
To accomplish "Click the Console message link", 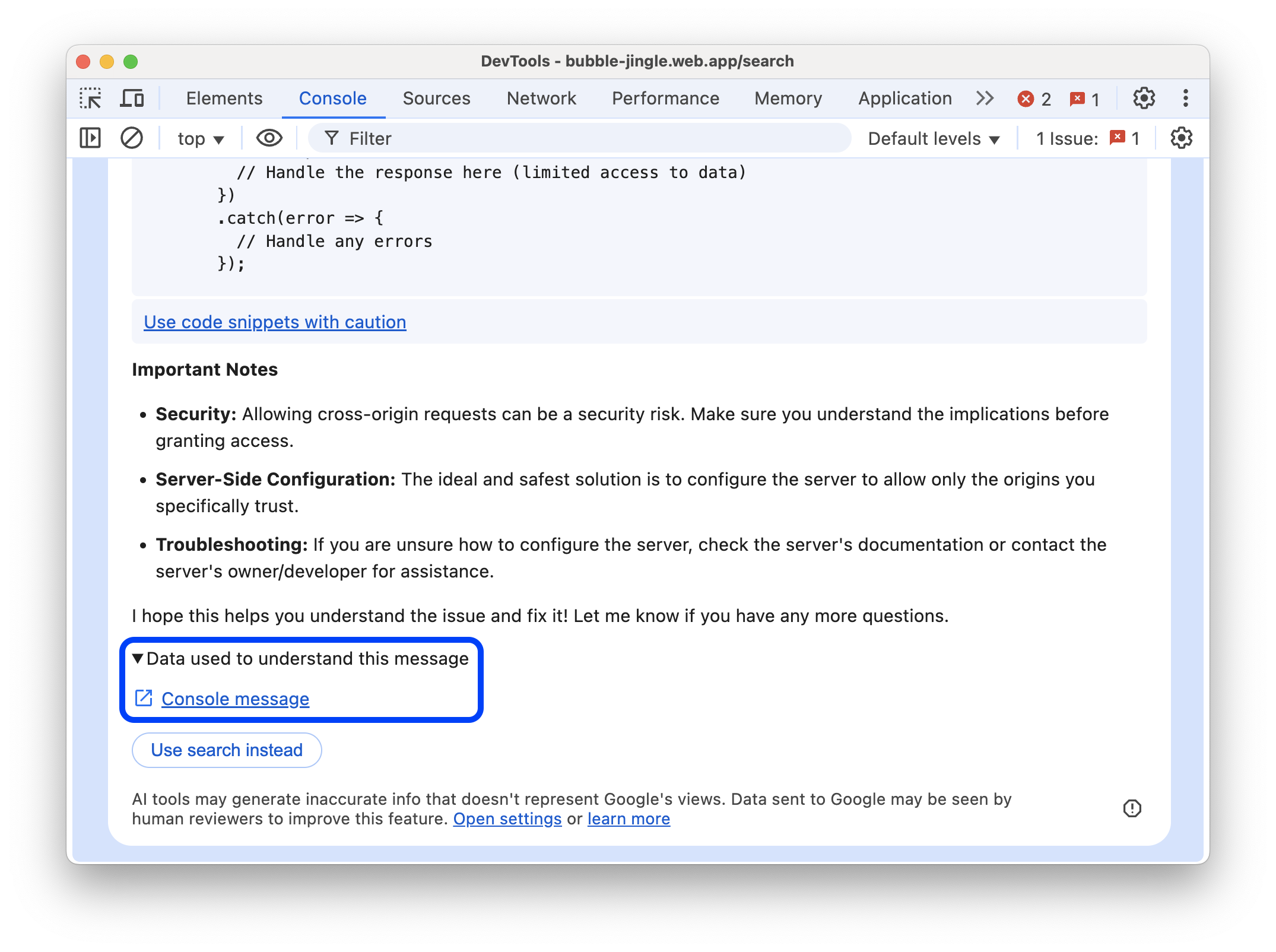I will pyautogui.click(x=234, y=699).
